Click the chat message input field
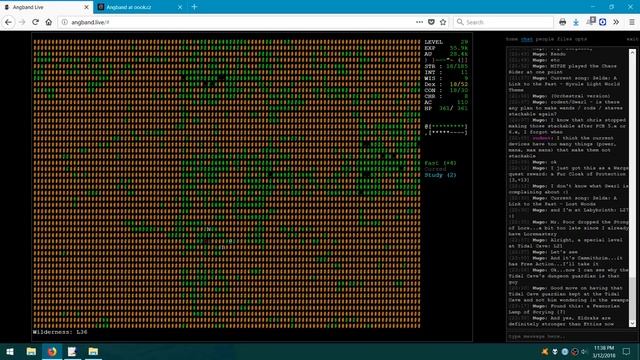640x360 pixels. [x=571, y=336]
